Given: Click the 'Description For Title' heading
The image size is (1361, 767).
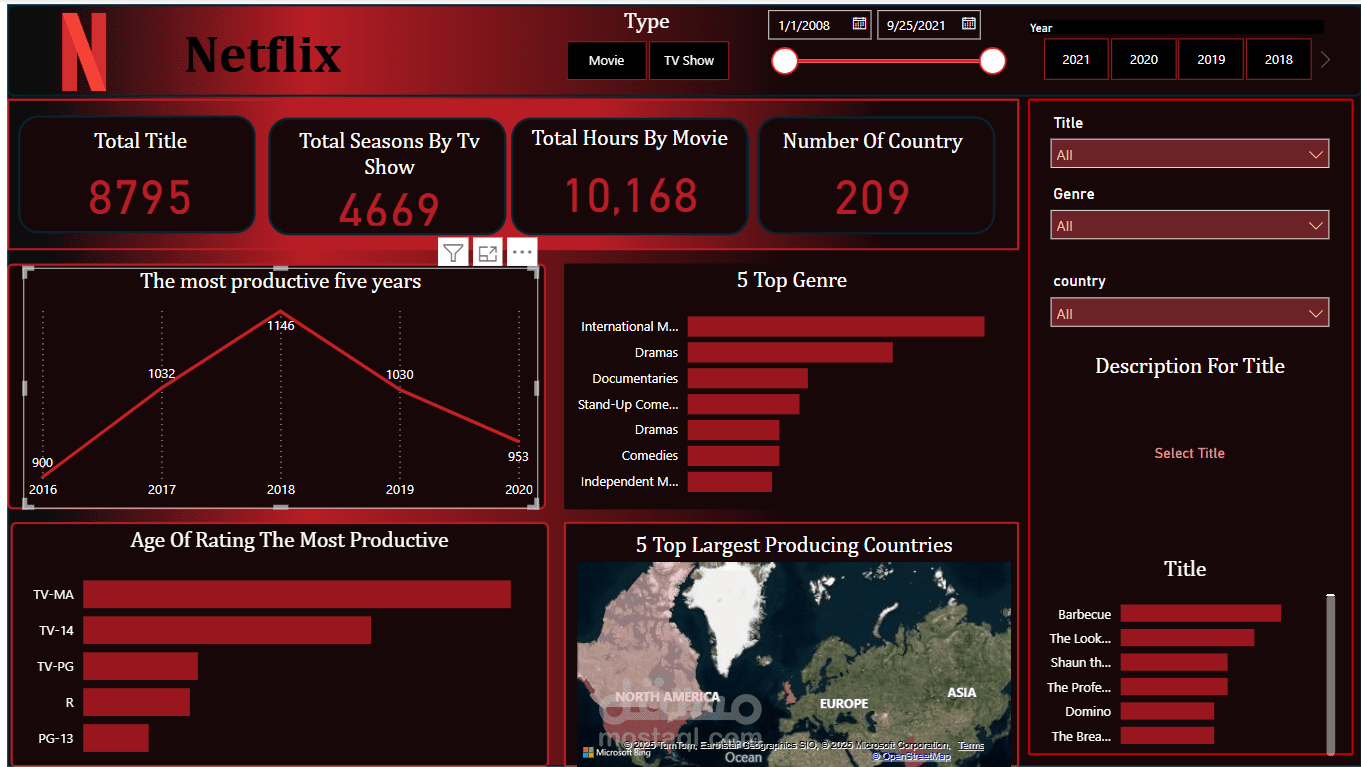Looking at the screenshot, I should [x=1190, y=366].
